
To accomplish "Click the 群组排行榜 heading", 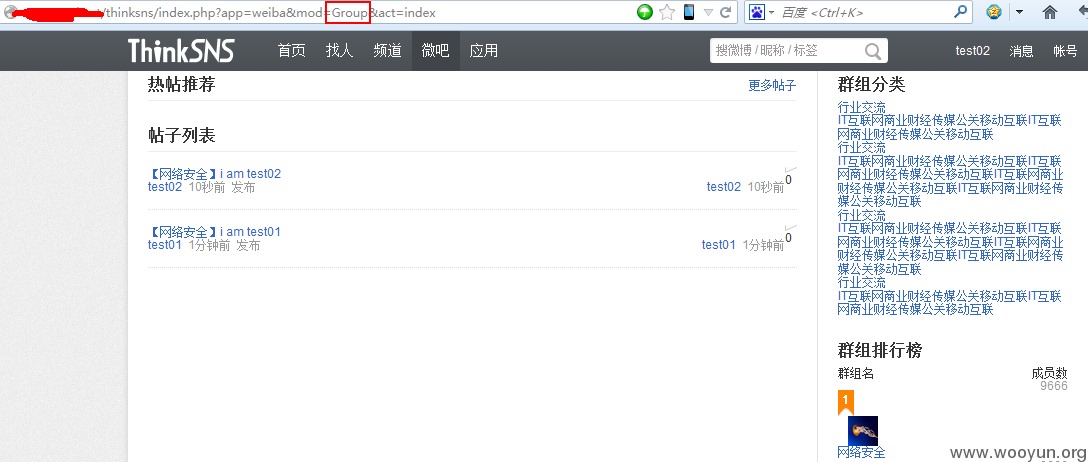I will [x=880, y=350].
